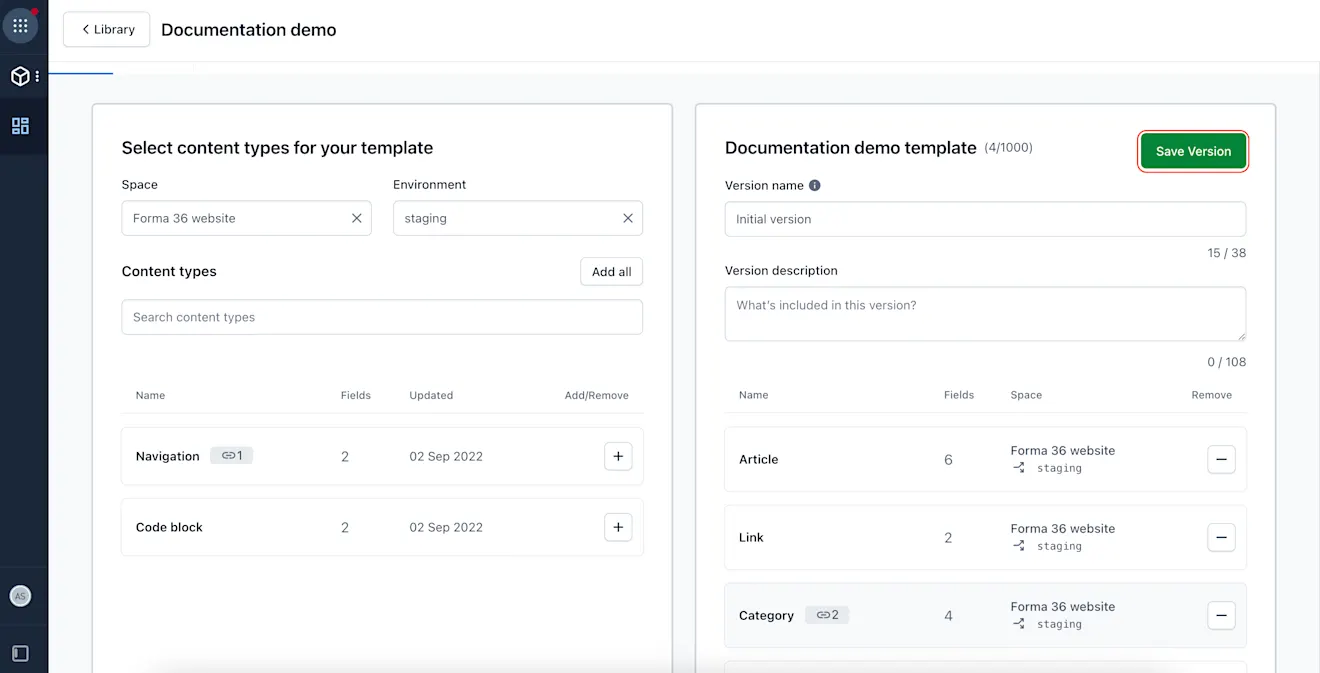Viewport: 1320px width, 673px height.
Task: Open the Space dropdown field
Action: 246,218
